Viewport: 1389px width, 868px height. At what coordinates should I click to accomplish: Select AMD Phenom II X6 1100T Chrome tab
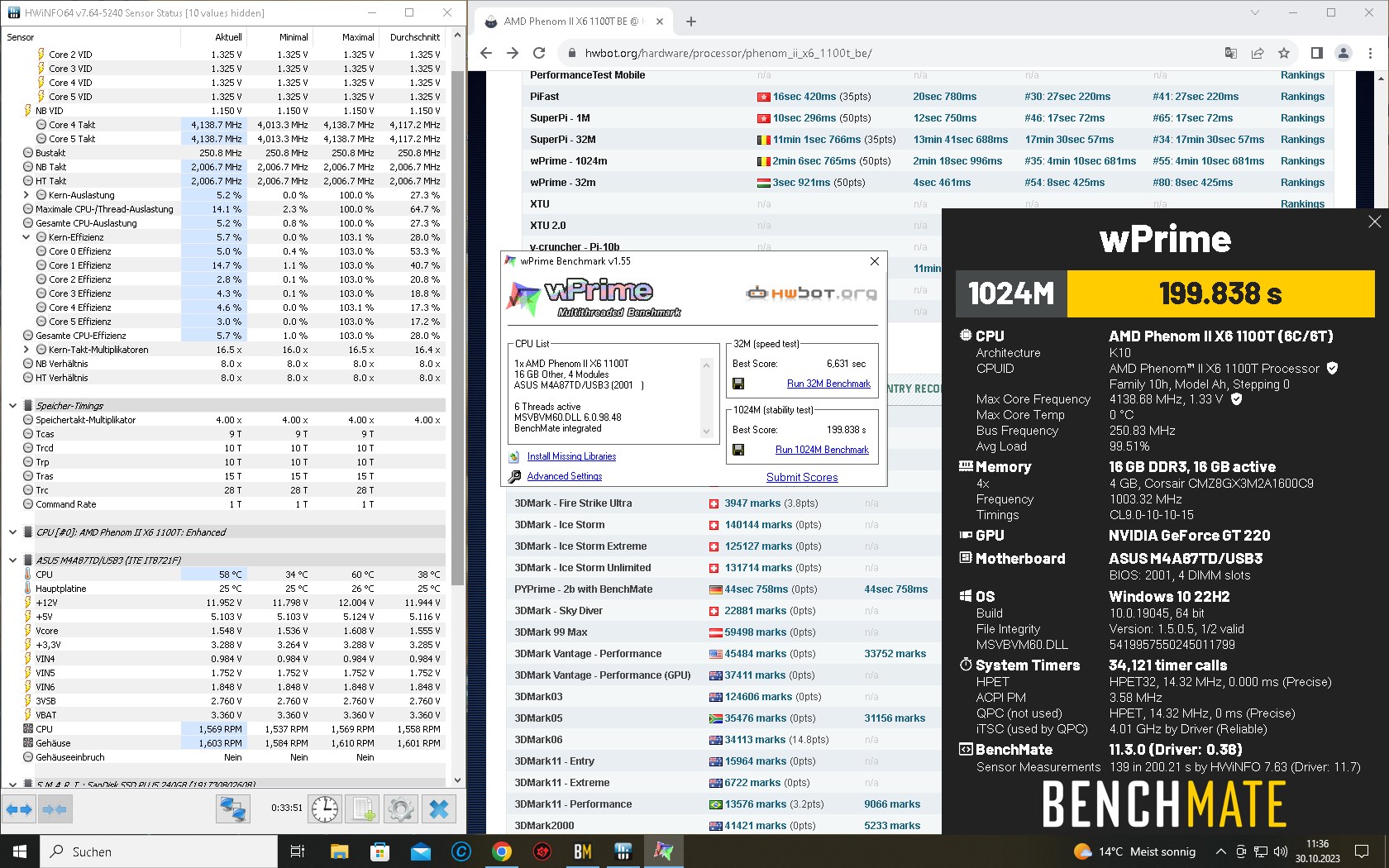click(573, 21)
